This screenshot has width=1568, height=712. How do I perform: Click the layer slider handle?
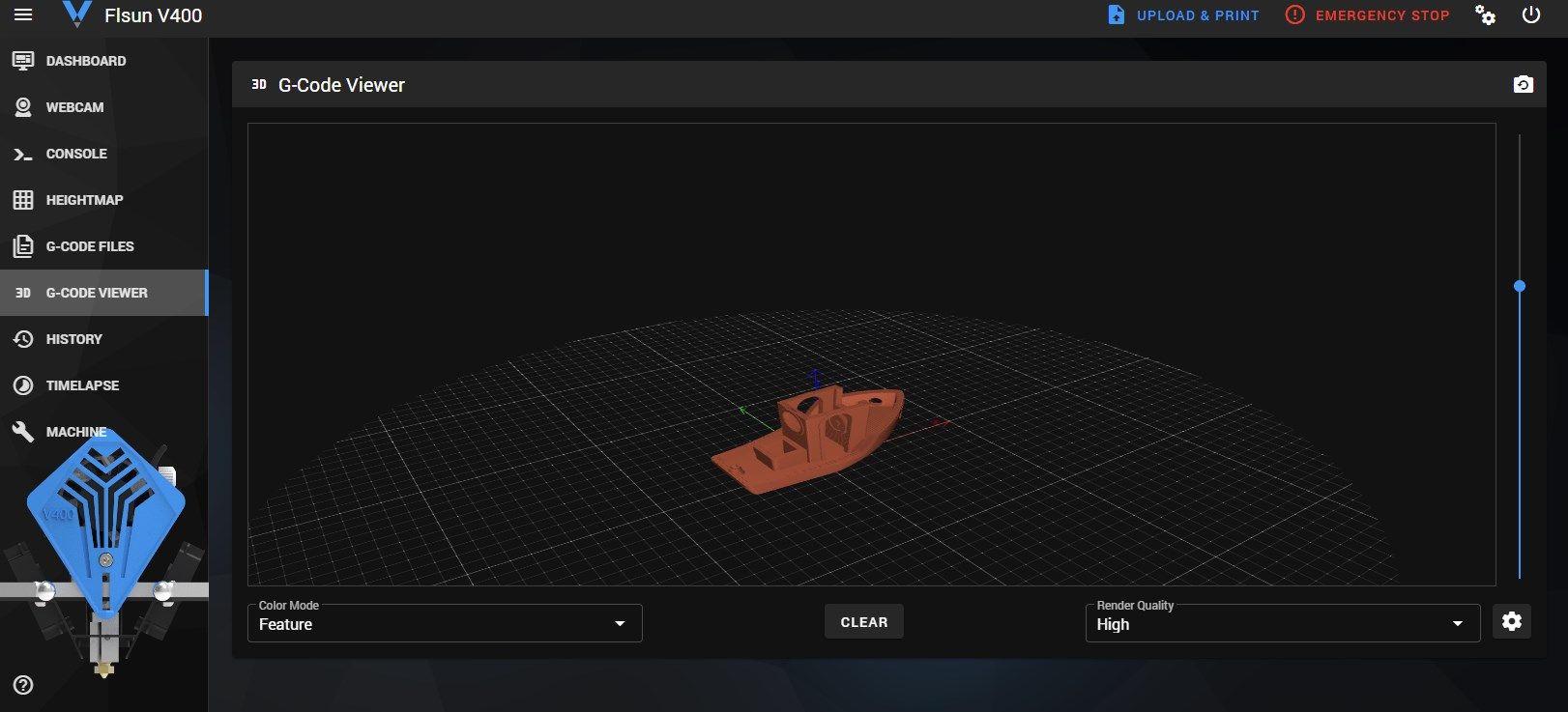point(1520,286)
